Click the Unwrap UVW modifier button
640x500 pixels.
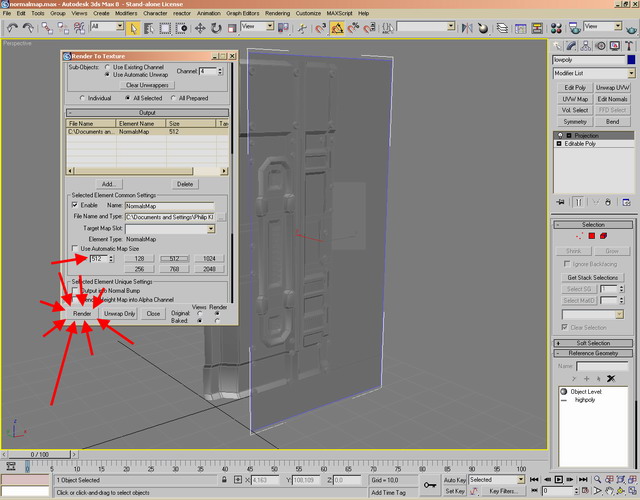612,88
